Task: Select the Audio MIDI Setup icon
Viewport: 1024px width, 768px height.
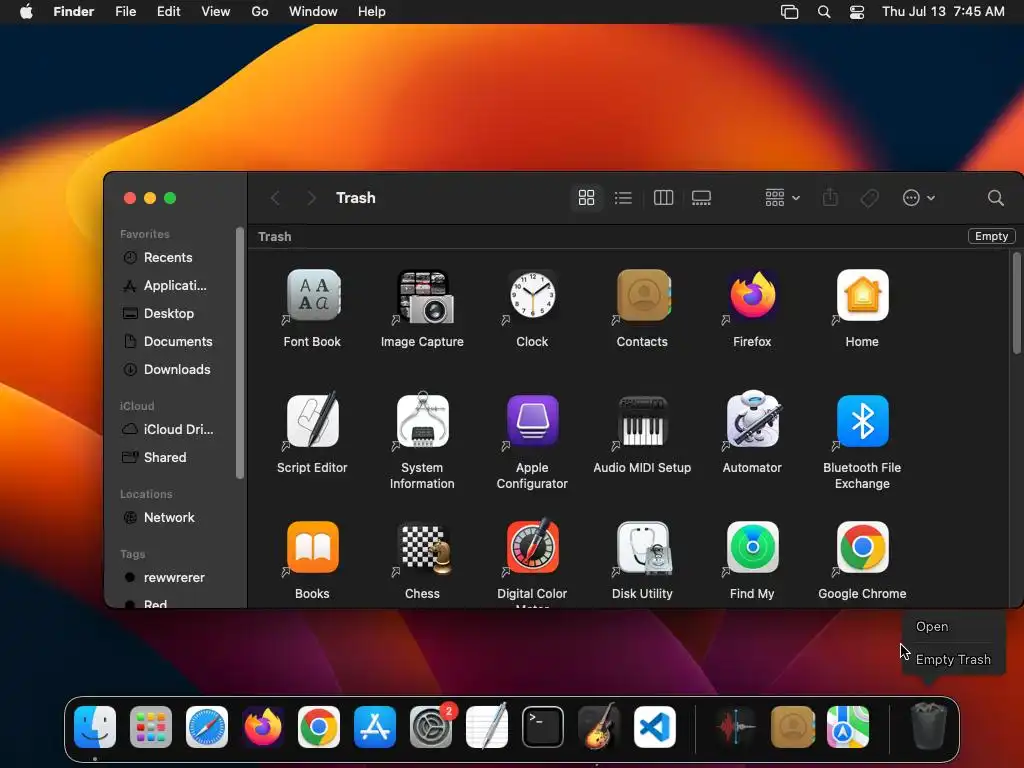Action: 643,421
